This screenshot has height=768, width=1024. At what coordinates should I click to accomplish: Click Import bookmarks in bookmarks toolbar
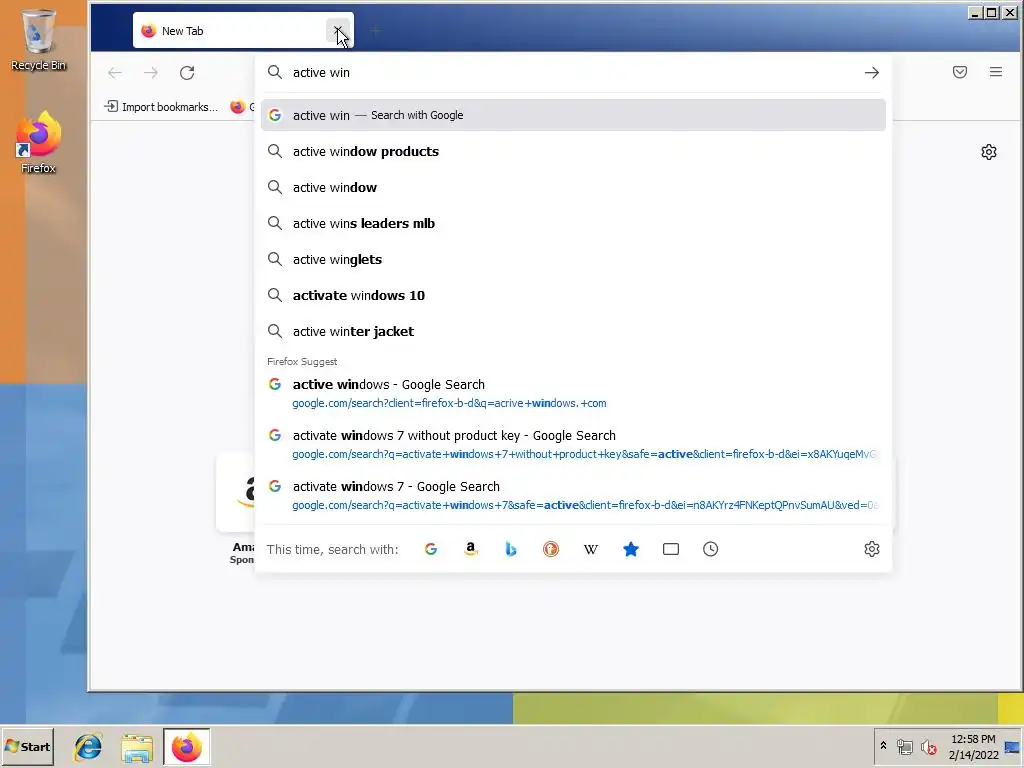pos(161,106)
